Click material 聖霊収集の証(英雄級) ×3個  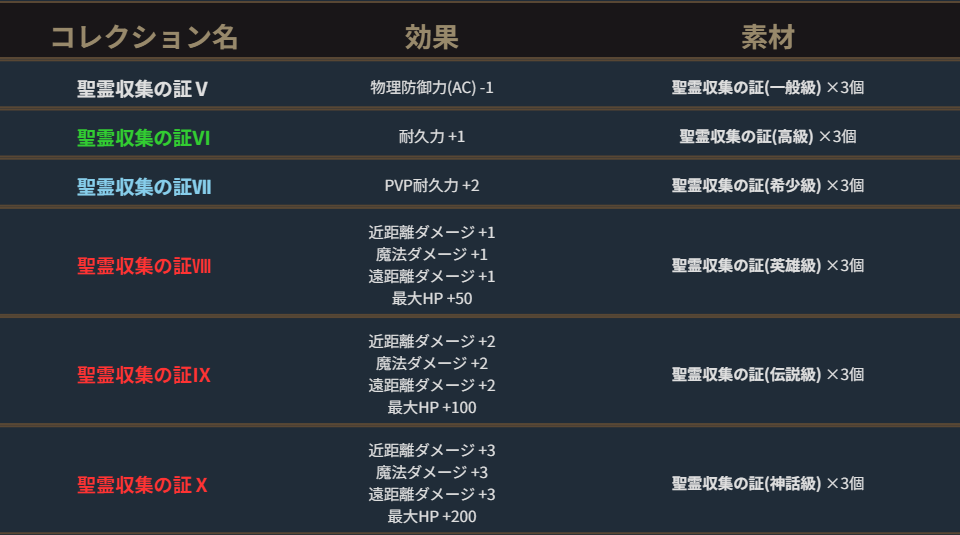[x=767, y=266]
